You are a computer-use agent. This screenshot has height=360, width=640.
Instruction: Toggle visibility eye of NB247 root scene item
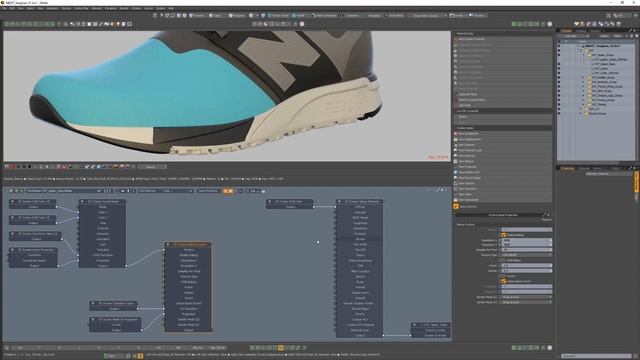(x=559, y=46)
